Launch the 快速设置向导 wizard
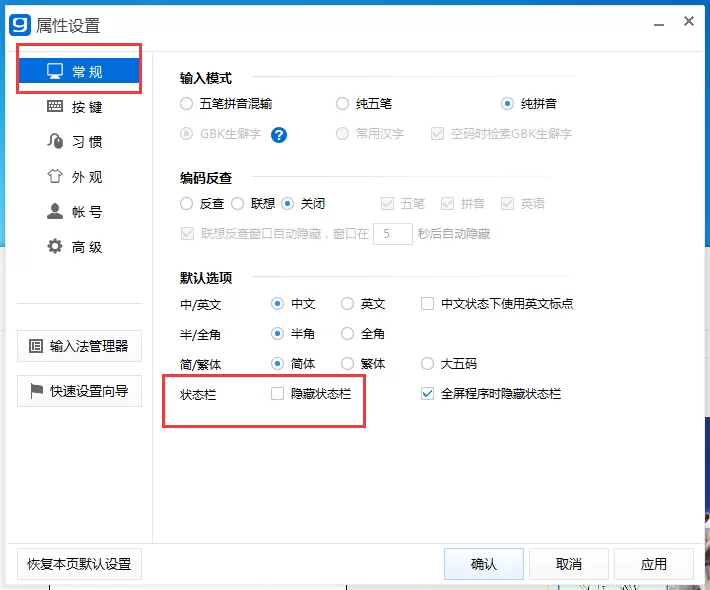Viewport: 710px width, 590px height. [79, 391]
